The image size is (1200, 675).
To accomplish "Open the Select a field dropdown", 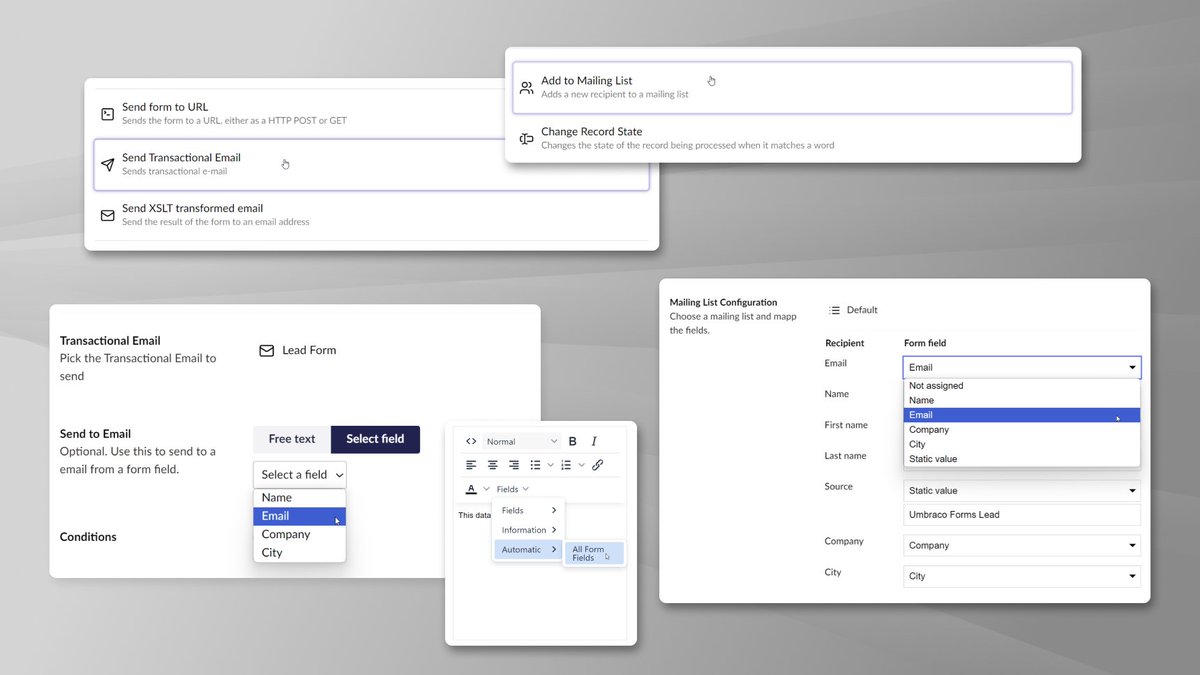I will (x=300, y=474).
